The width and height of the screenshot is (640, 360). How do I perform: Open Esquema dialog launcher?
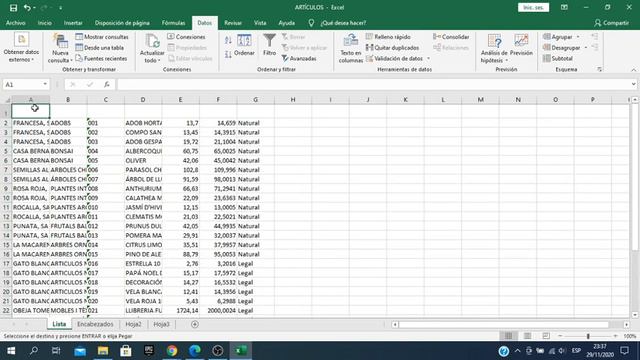600,69
